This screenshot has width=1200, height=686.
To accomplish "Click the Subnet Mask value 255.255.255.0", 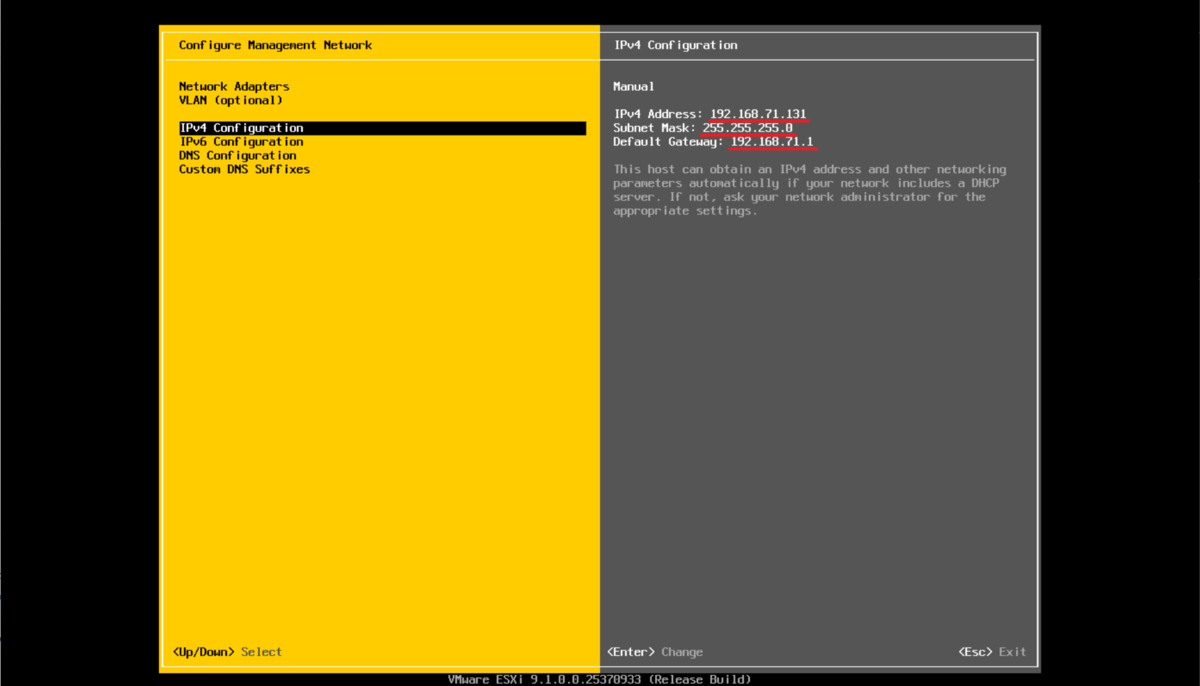I will point(748,128).
